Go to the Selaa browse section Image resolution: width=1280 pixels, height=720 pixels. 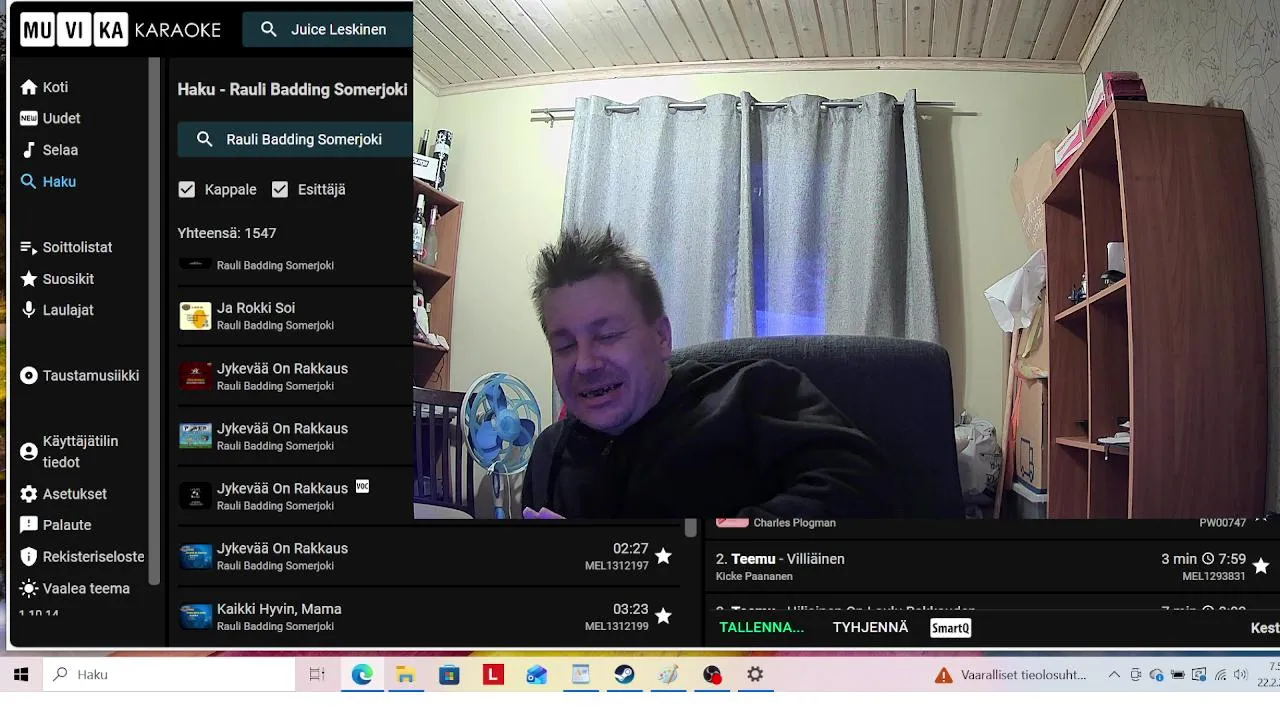pyautogui.click(x=49, y=150)
